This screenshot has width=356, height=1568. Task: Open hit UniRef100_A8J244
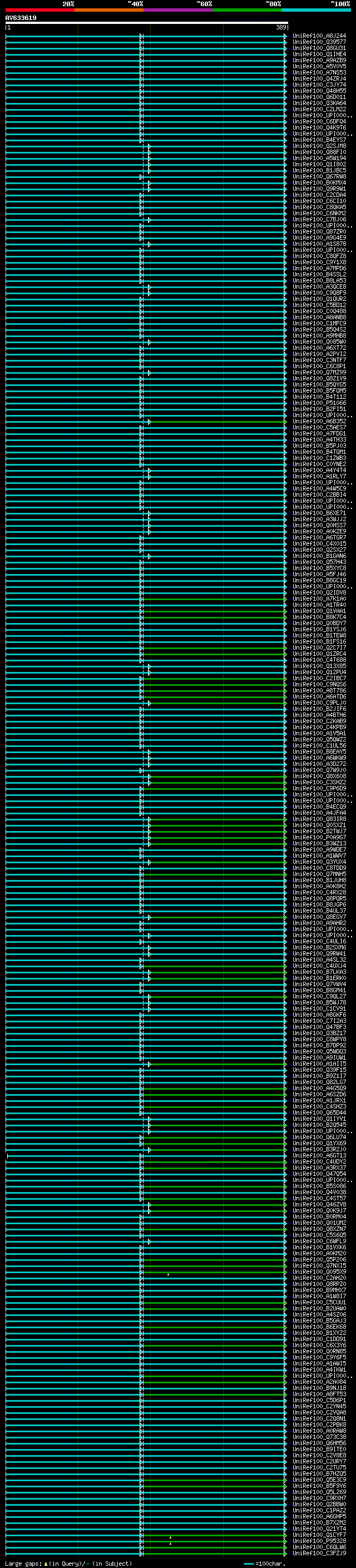(x=319, y=36)
